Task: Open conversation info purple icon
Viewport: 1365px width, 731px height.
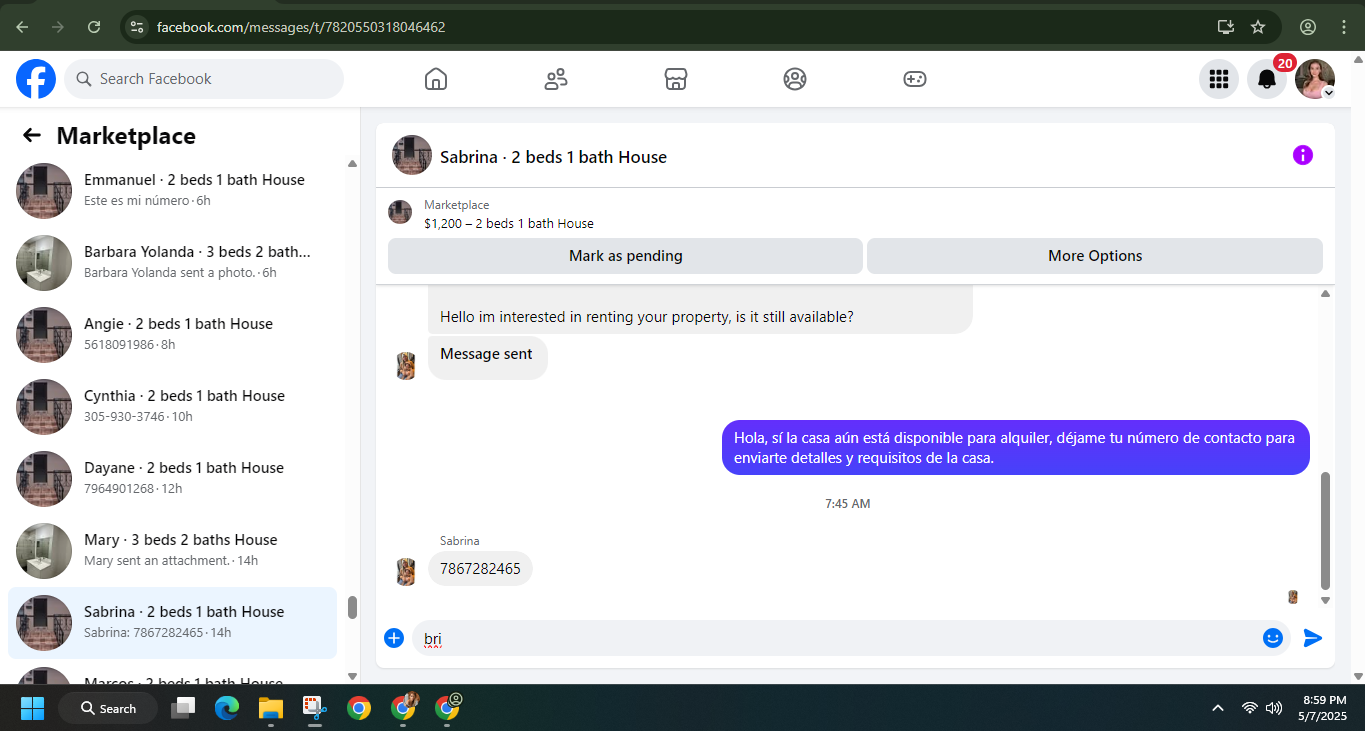Action: (1303, 155)
